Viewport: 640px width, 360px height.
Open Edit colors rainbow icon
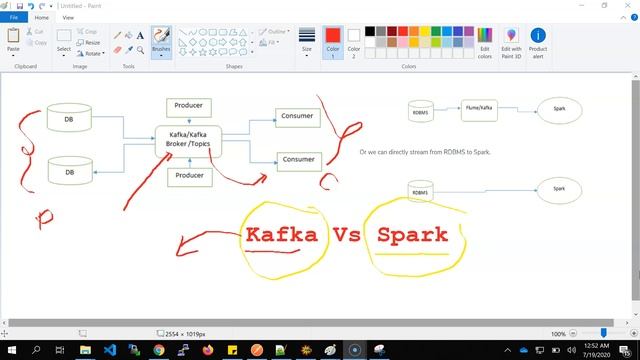point(485,36)
